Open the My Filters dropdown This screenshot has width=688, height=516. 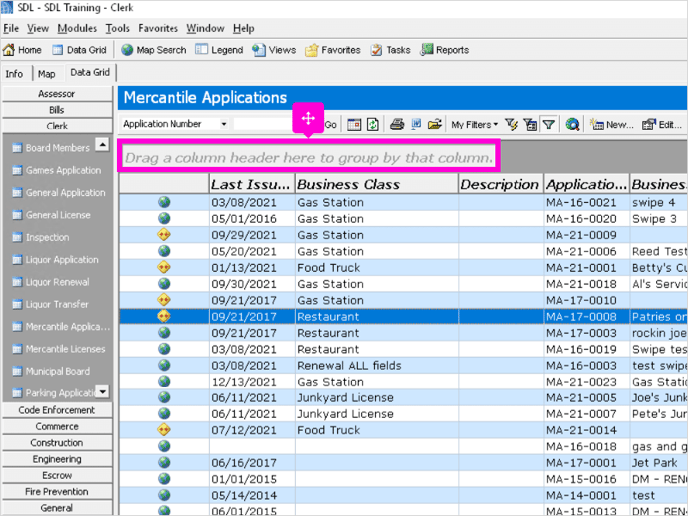point(474,125)
